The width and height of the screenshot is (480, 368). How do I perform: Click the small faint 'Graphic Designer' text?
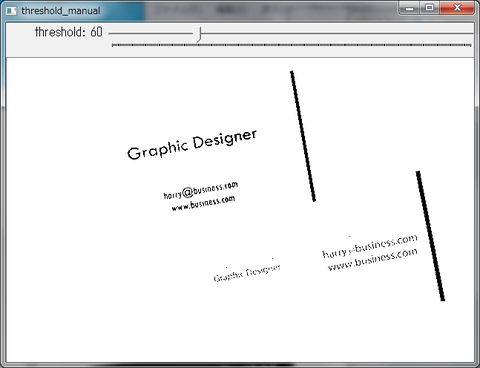247,273
